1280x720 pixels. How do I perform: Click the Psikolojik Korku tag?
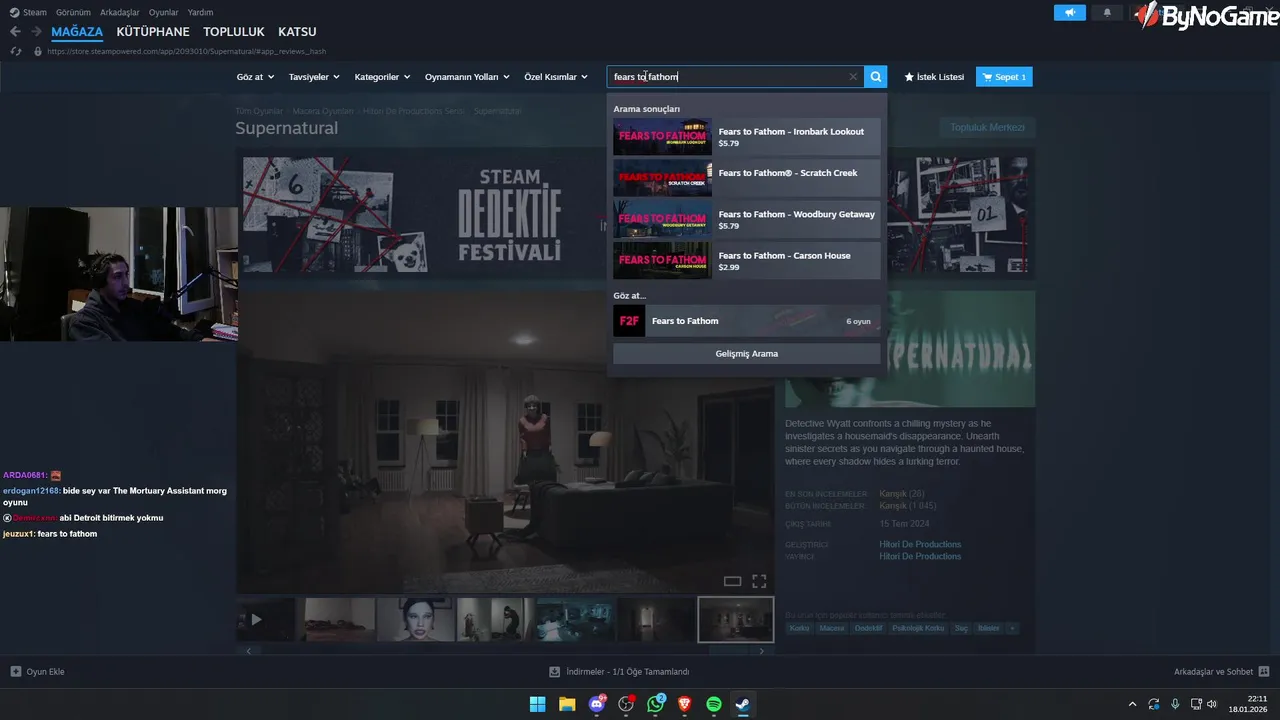(919, 628)
